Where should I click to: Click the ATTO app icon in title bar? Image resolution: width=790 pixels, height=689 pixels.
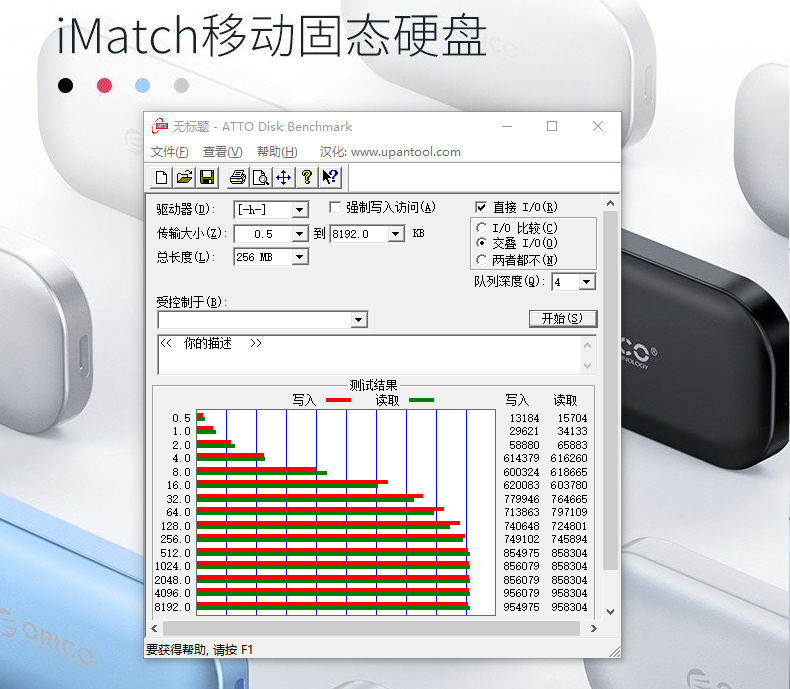tap(160, 126)
